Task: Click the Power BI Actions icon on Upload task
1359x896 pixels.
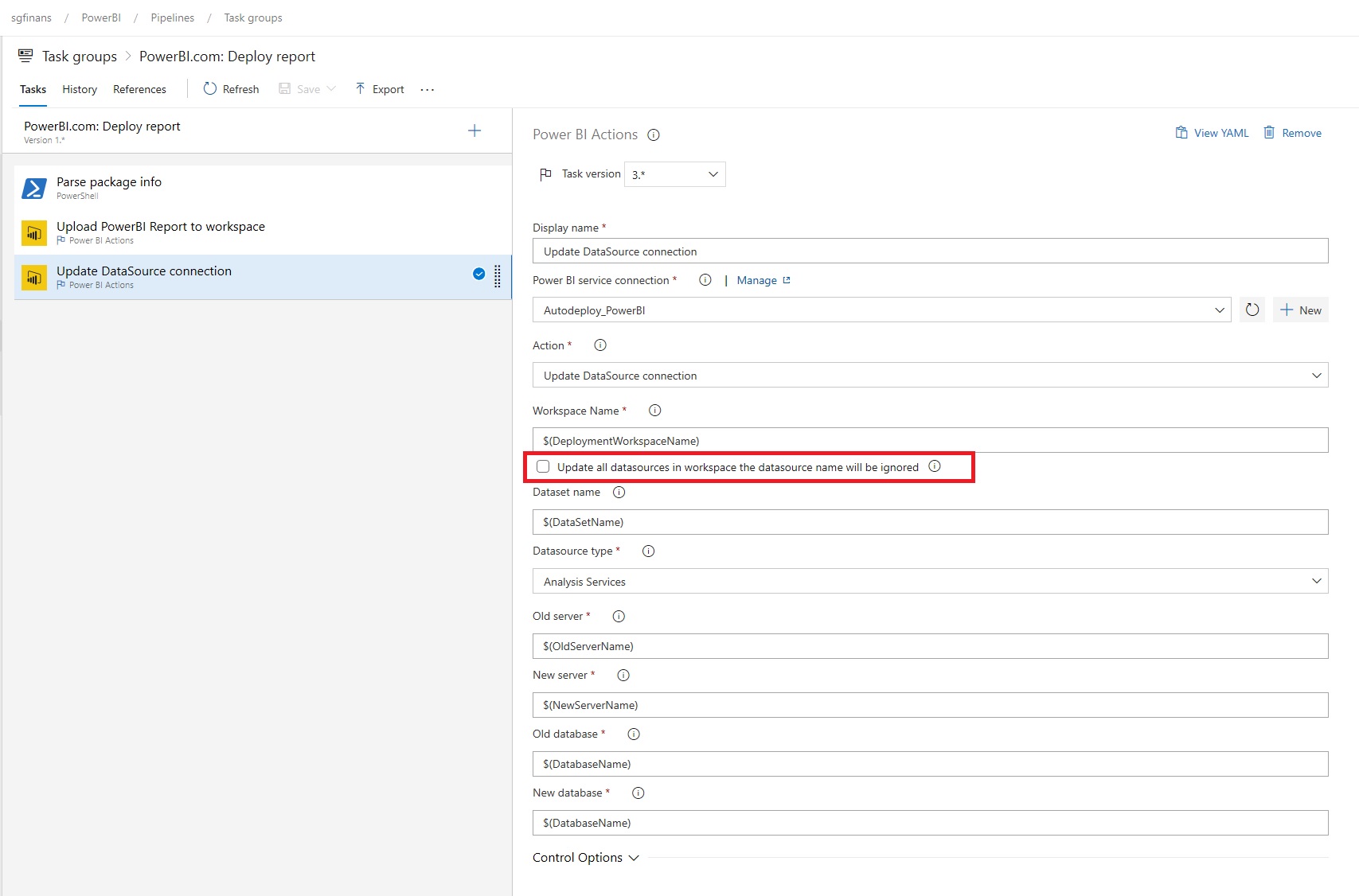Action: [x=33, y=232]
